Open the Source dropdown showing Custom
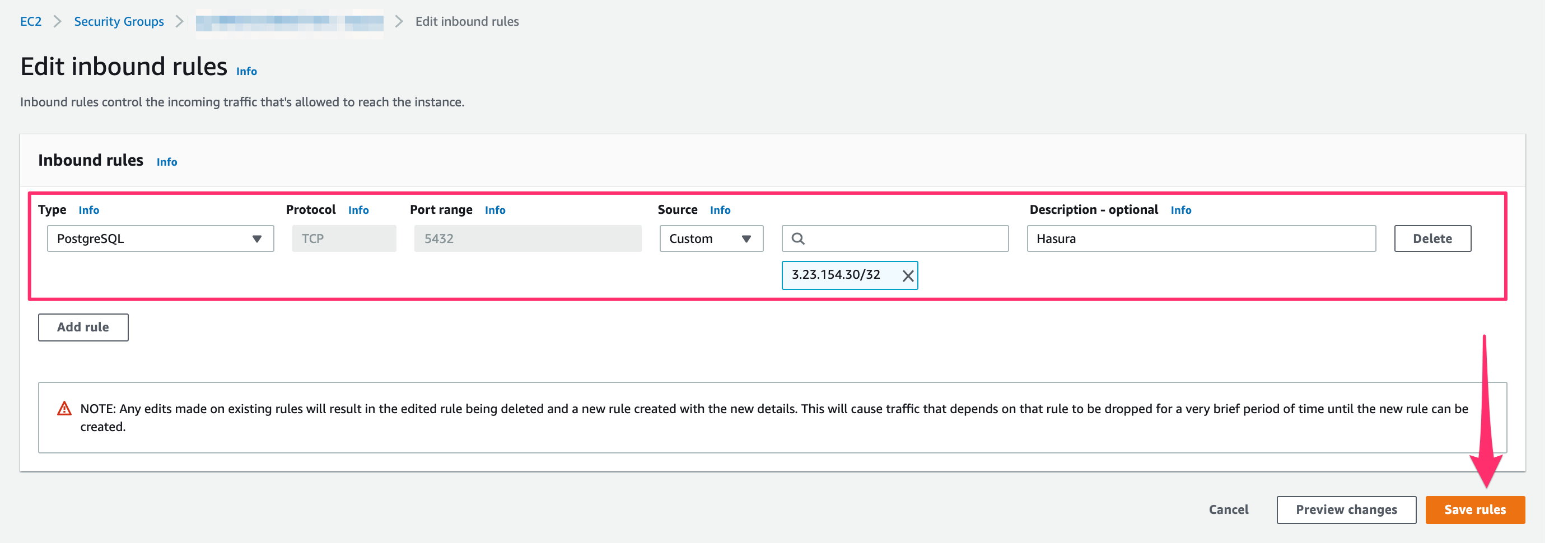The width and height of the screenshot is (1568, 543). 710,238
